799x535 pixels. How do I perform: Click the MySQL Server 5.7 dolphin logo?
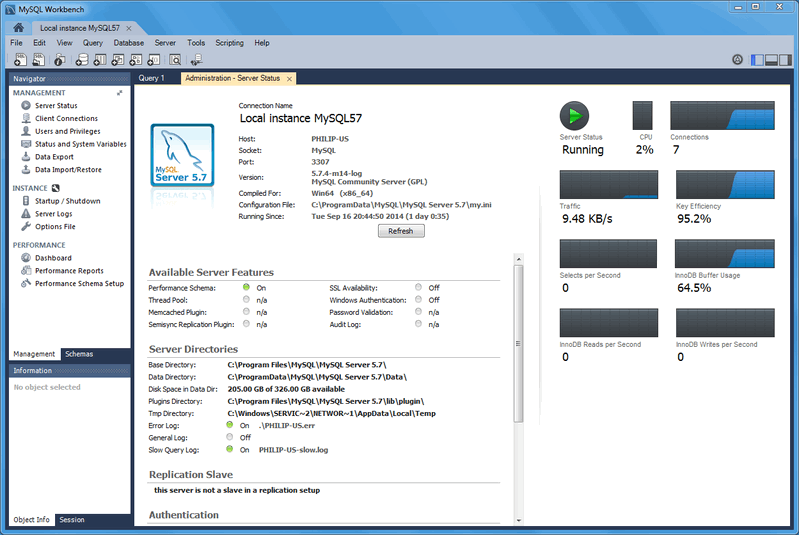pos(182,155)
